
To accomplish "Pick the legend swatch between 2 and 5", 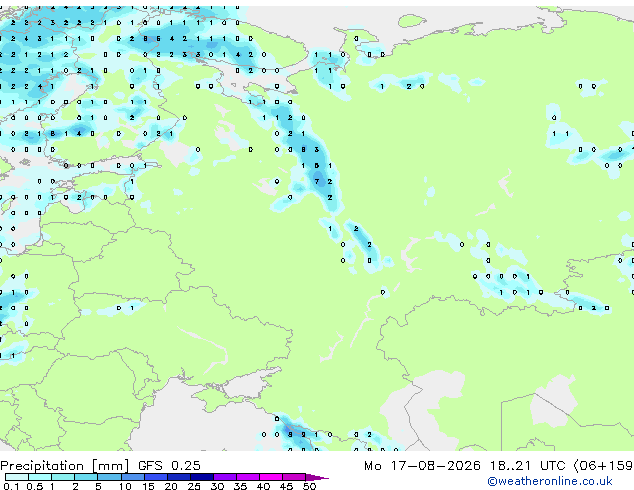I will coord(86,477).
